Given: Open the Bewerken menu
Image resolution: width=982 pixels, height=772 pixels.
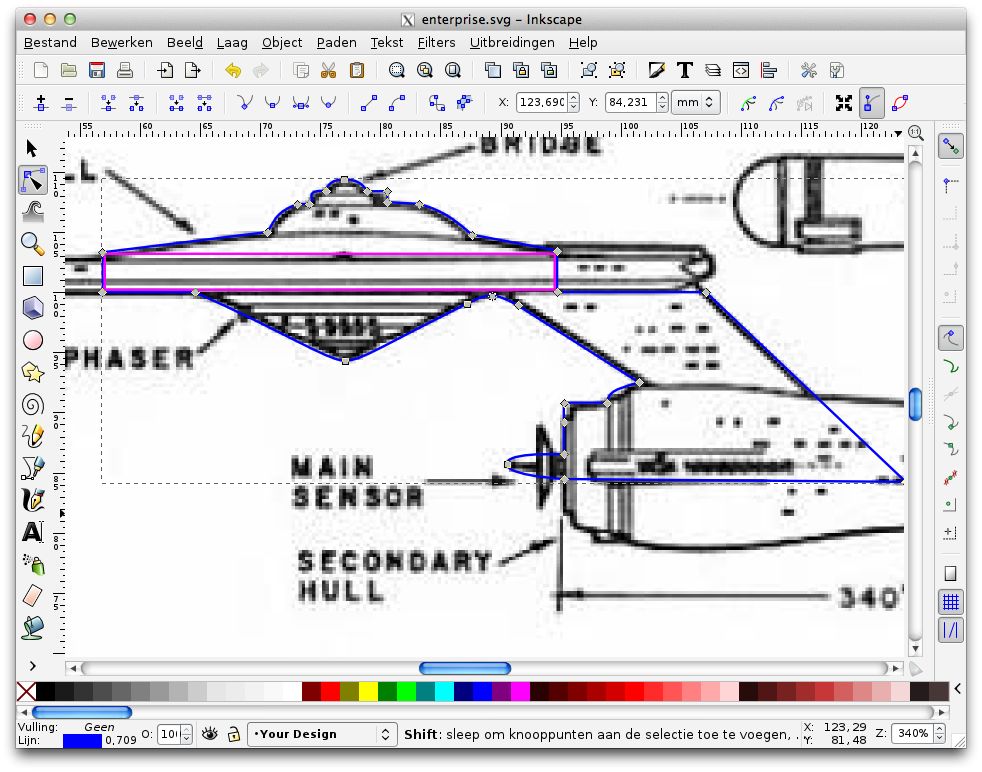Looking at the screenshot, I should coord(121,43).
